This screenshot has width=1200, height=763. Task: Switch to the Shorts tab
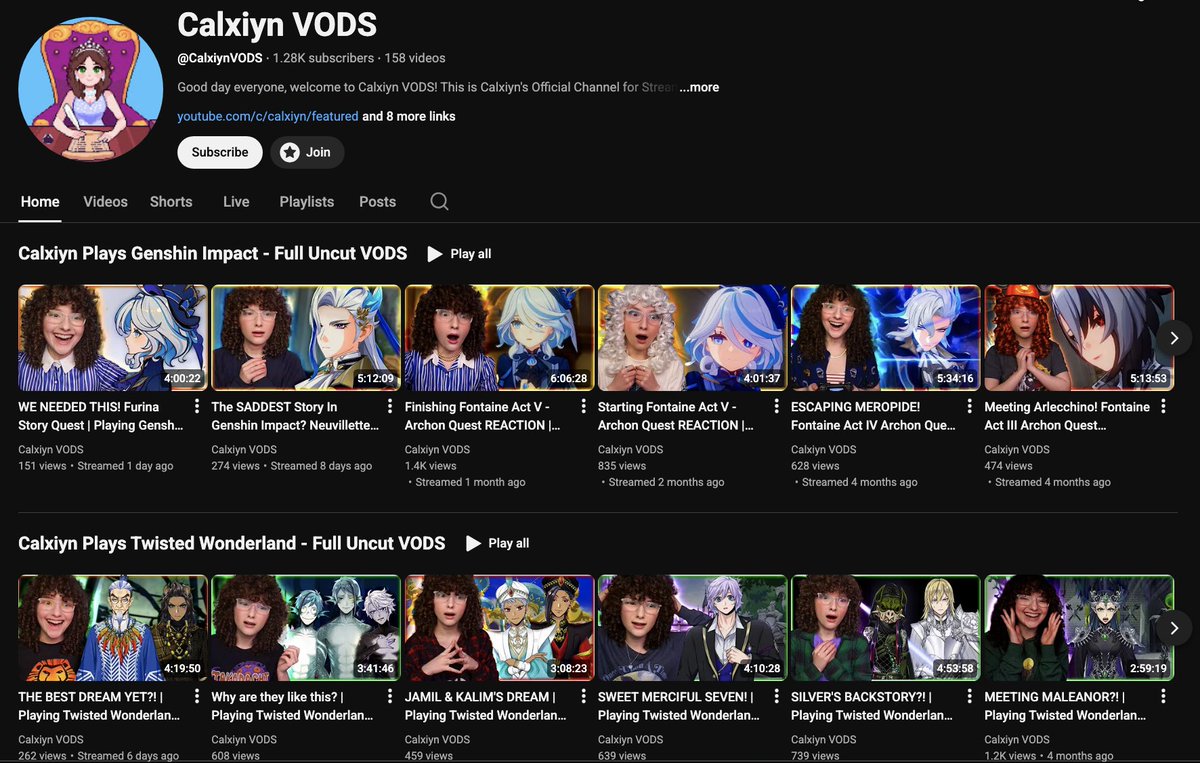coord(171,201)
